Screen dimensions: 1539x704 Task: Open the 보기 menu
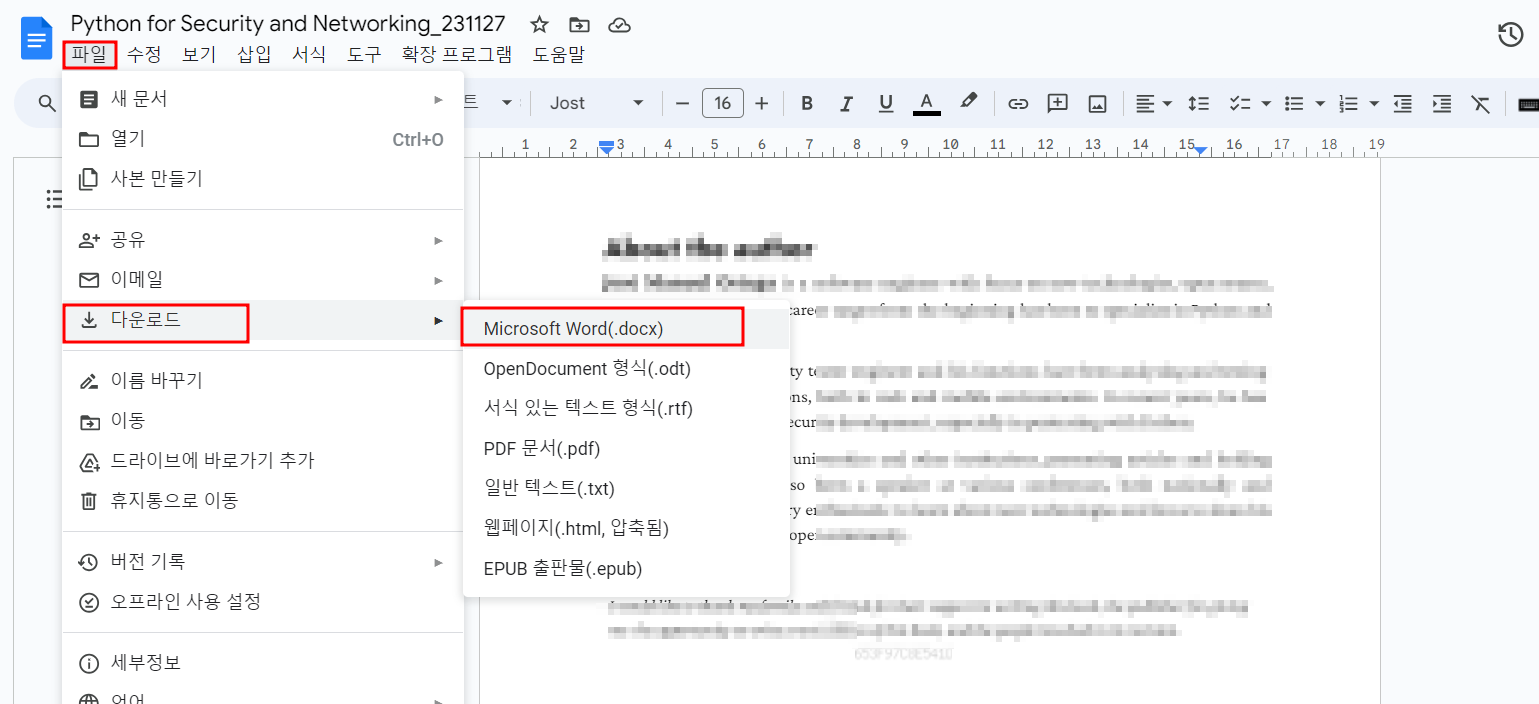point(199,55)
